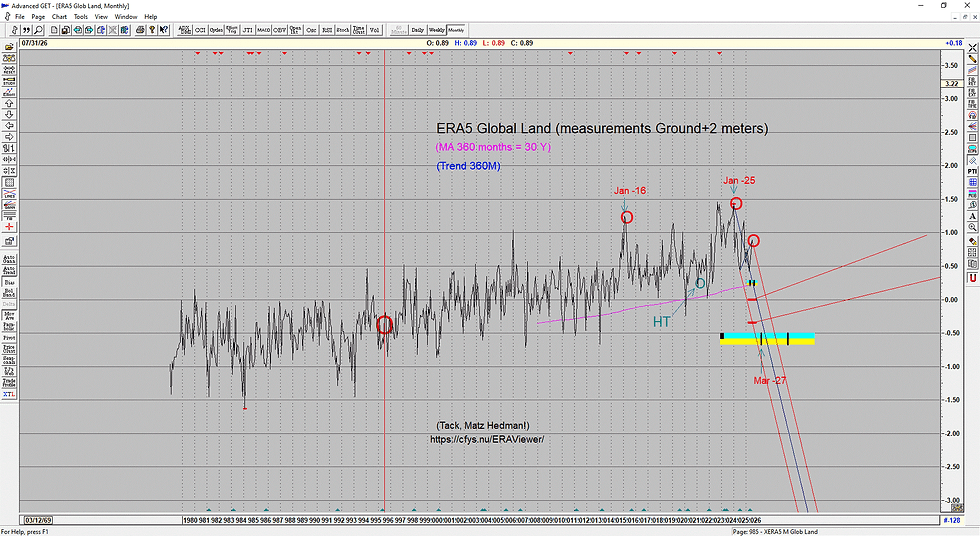Click the 03/12/69 date field at bottom
This screenshot has height=536, width=980.
(x=38, y=520)
